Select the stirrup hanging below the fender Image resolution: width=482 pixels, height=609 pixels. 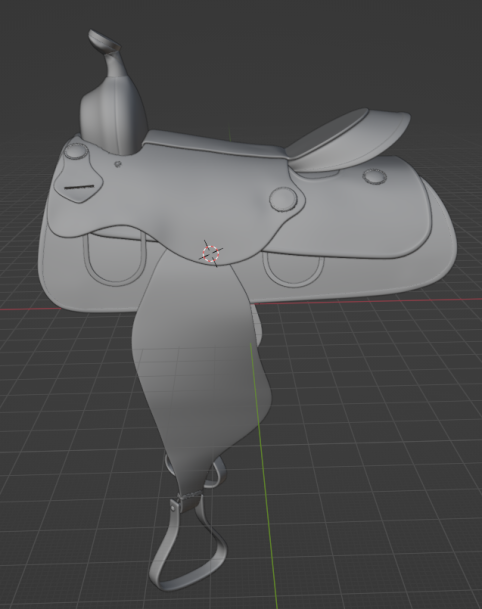[x=188, y=544]
